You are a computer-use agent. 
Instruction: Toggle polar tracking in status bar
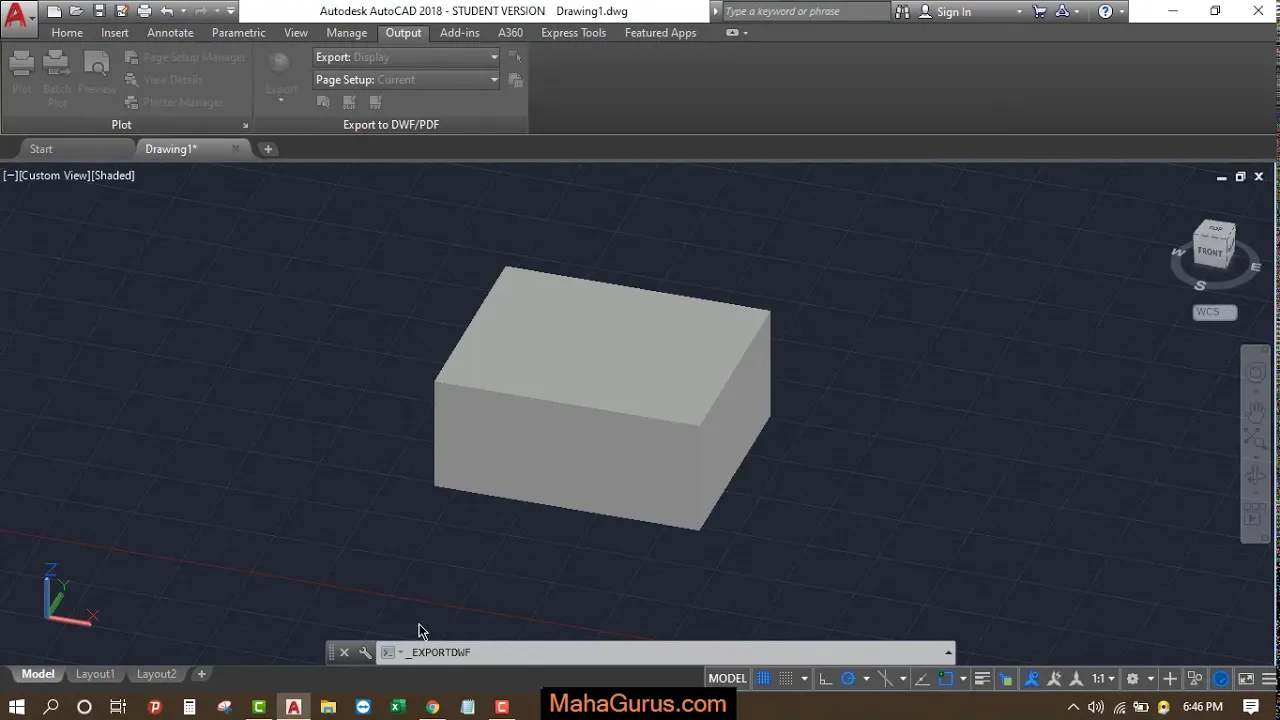(x=848, y=678)
